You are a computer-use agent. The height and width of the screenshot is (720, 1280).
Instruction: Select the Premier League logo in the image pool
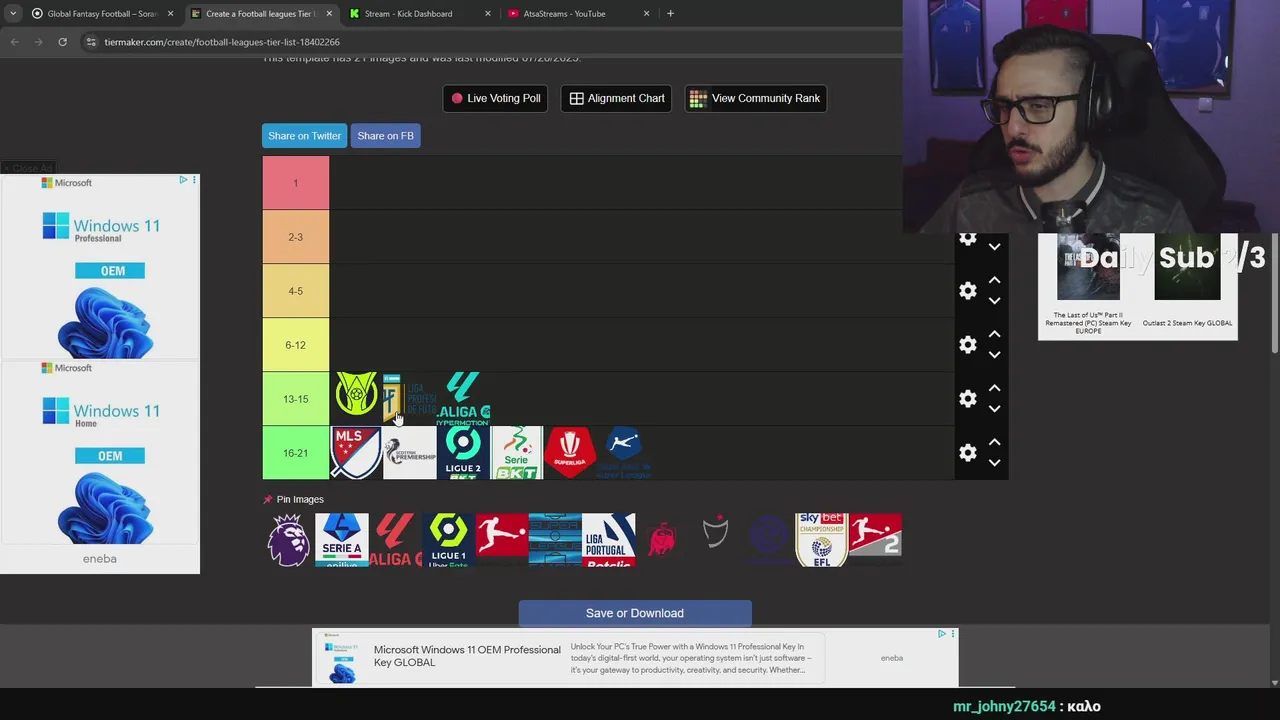click(288, 540)
